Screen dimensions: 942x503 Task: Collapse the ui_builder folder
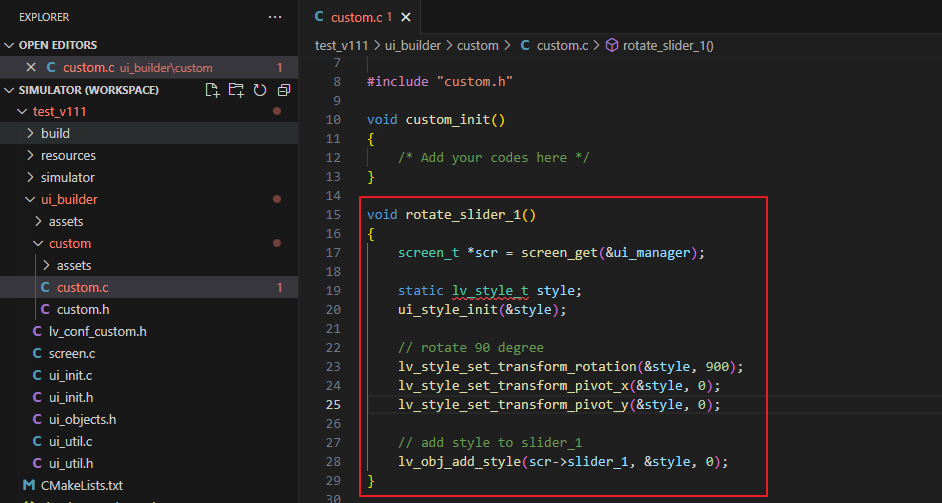31,200
